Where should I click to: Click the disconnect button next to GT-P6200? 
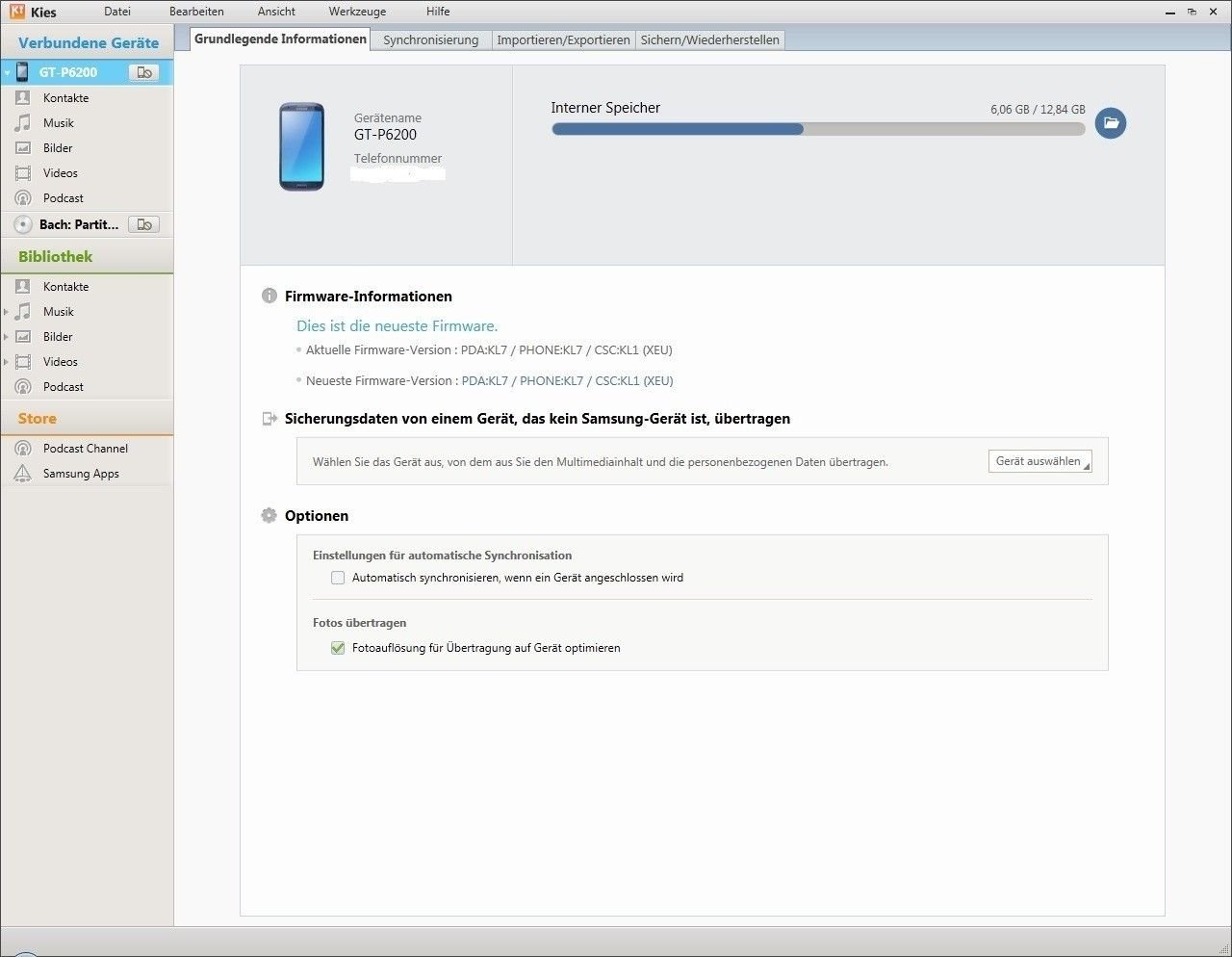(143, 72)
